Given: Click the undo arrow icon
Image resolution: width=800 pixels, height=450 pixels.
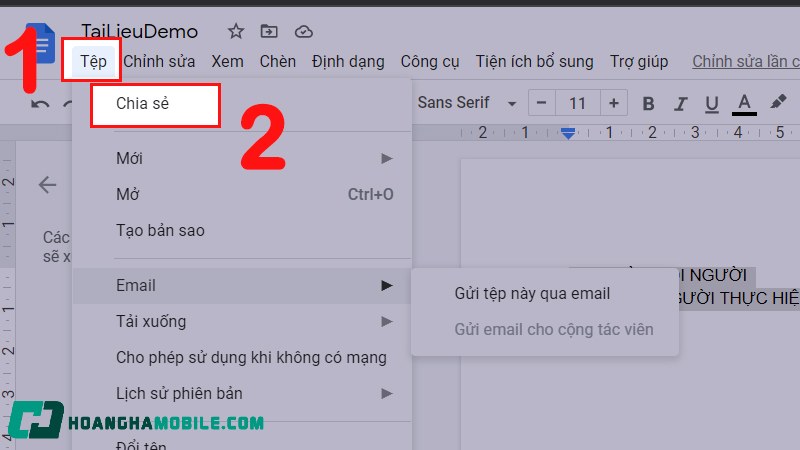Looking at the screenshot, I should point(40,105).
